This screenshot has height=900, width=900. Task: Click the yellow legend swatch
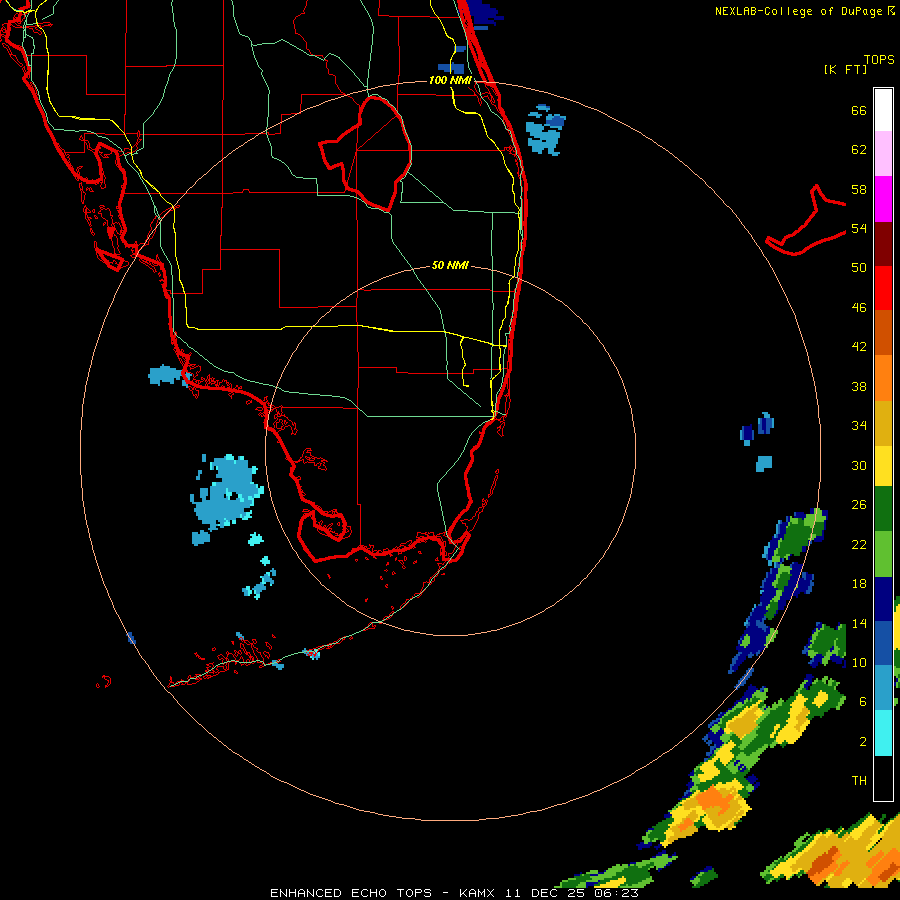[x=883, y=465]
